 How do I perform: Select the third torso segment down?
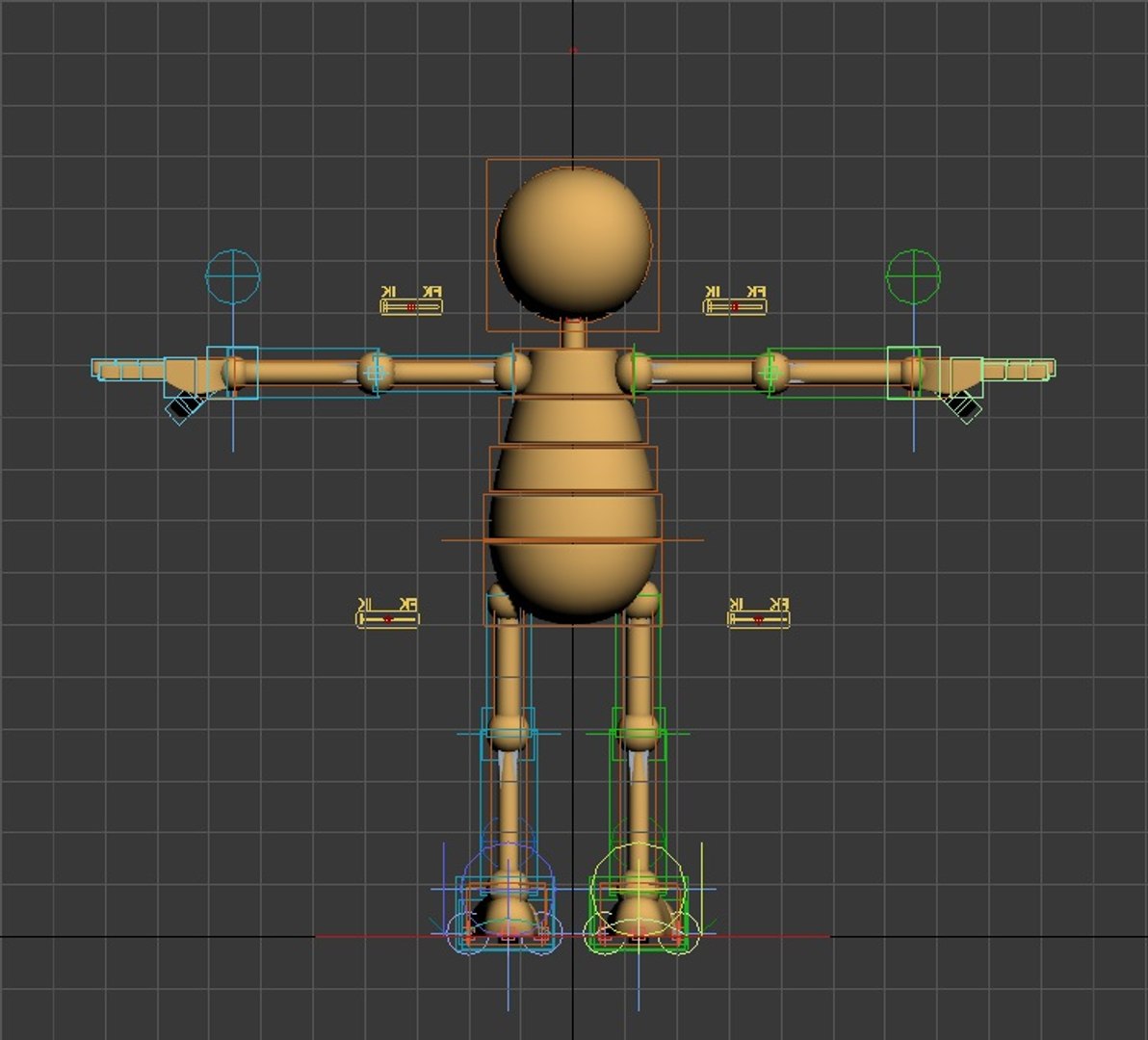point(573,468)
